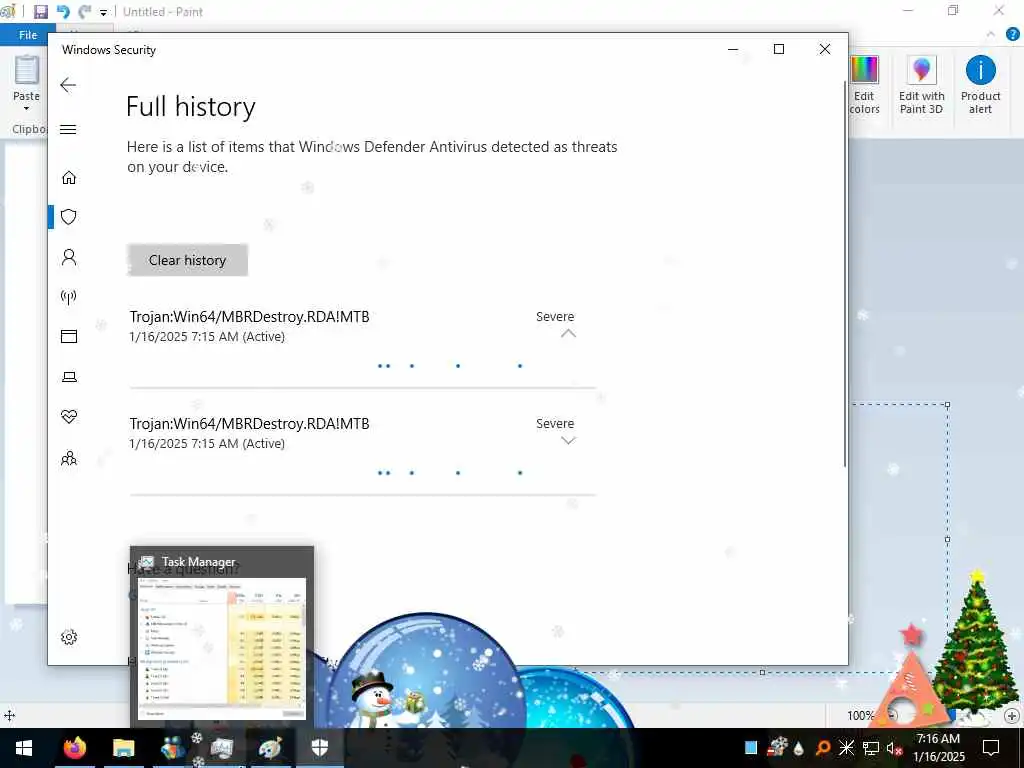Click the taskbar clock showing 7:16 AM
The width and height of the screenshot is (1024, 768).
click(938, 748)
